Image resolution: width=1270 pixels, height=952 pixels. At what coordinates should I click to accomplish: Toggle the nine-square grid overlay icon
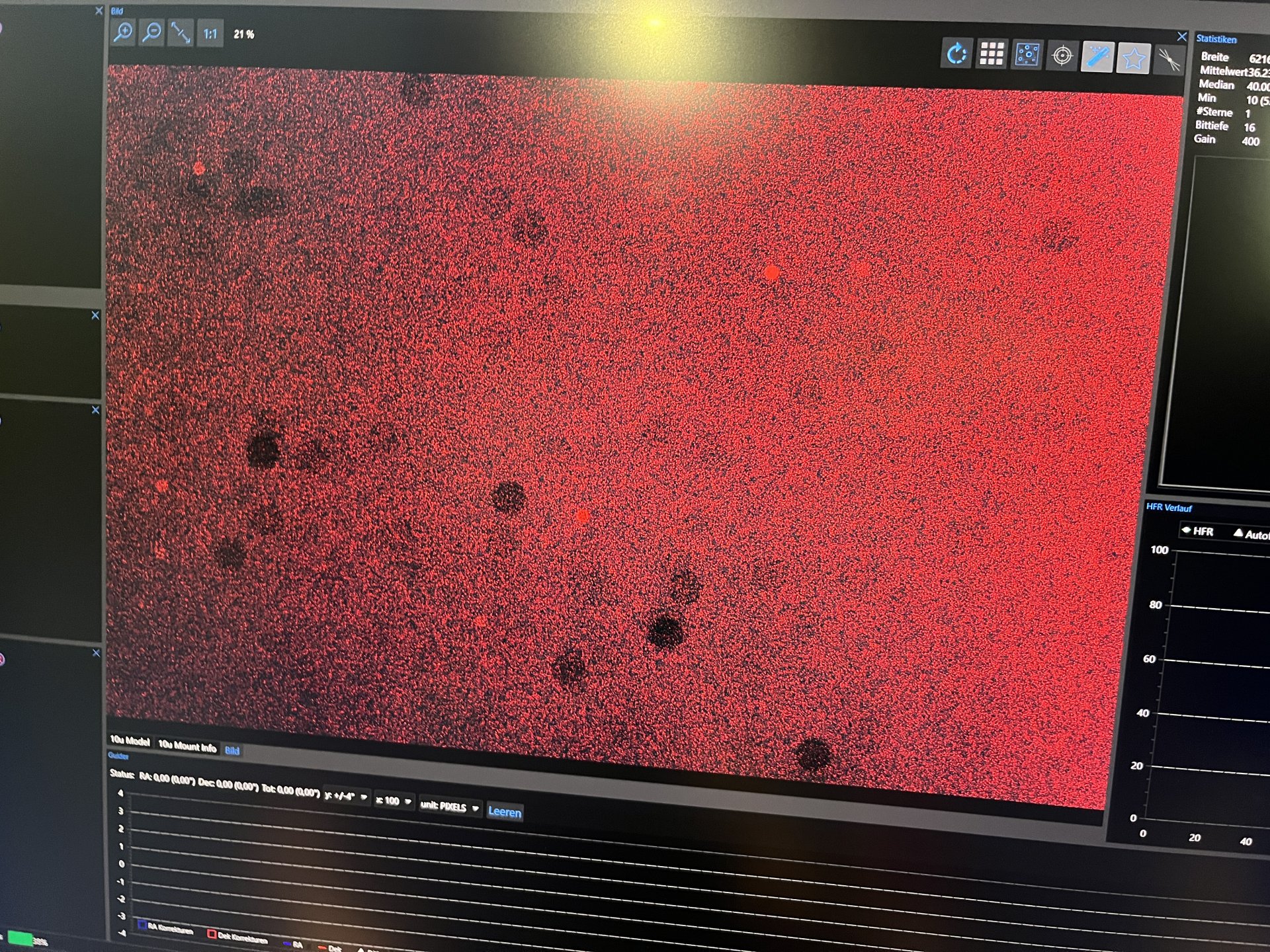click(x=992, y=54)
